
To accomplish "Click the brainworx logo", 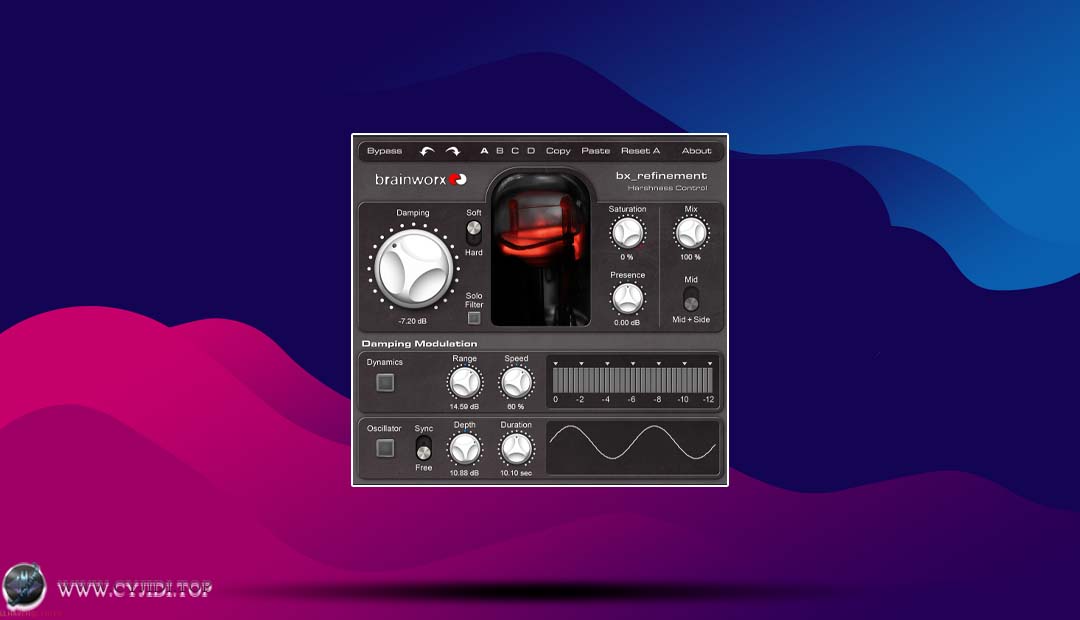I will pos(421,180).
